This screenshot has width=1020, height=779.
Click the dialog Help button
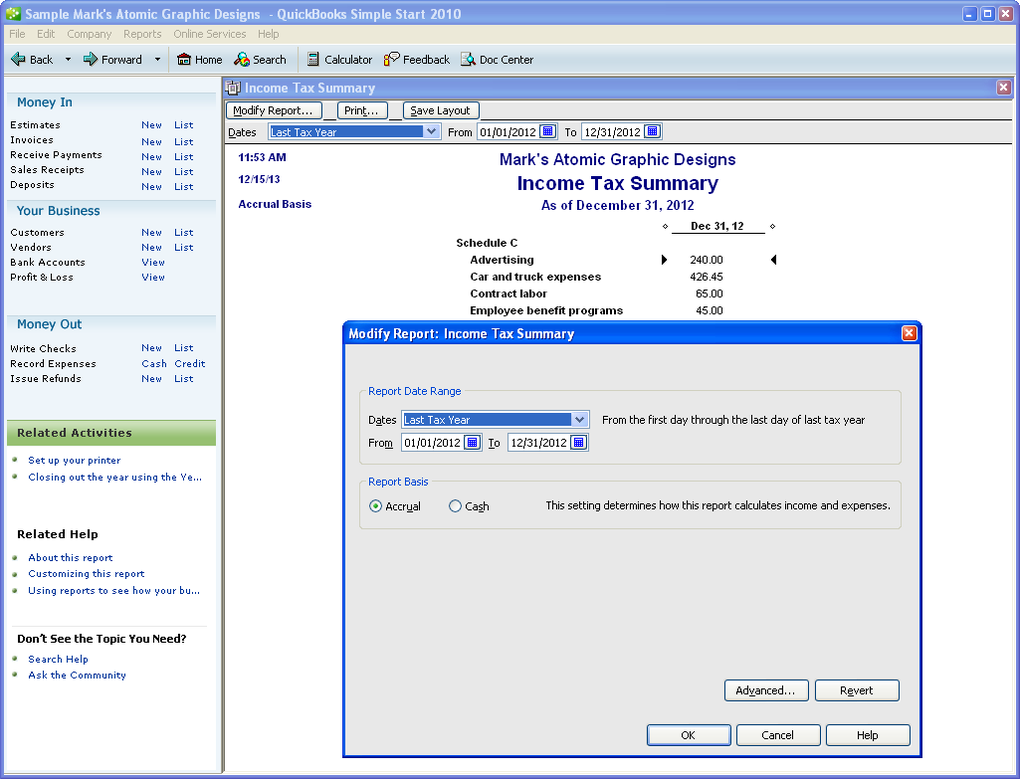(x=867, y=735)
